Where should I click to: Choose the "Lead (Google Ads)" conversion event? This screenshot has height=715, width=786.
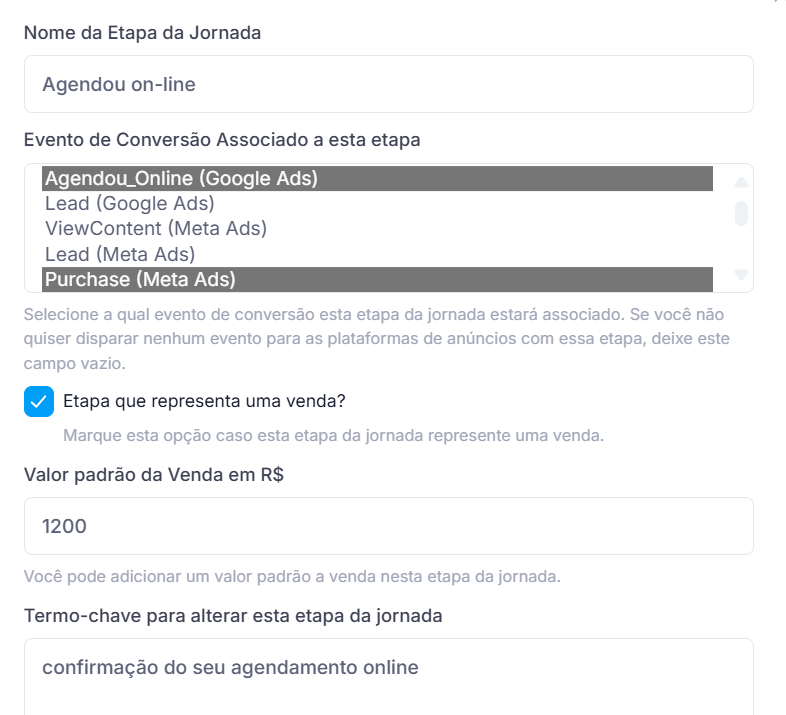coord(130,204)
